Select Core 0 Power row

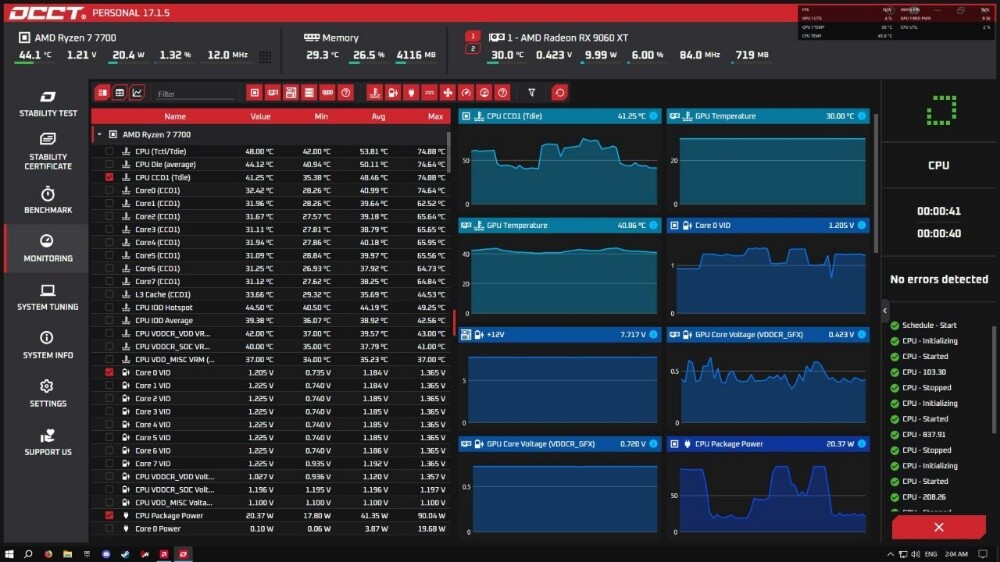point(270,529)
